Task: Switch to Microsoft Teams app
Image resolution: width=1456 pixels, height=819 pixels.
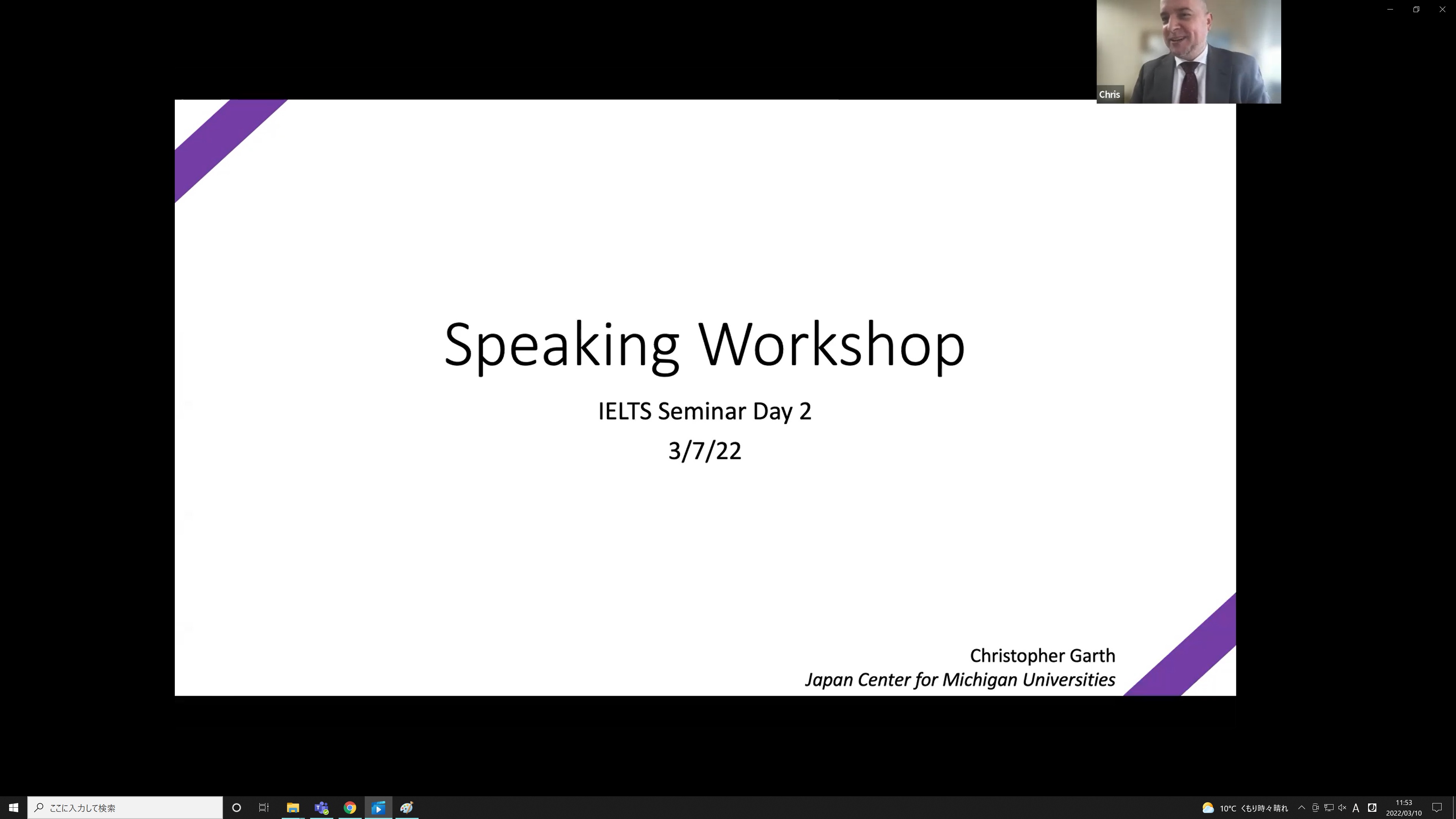Action: click(x=321, y=808)
